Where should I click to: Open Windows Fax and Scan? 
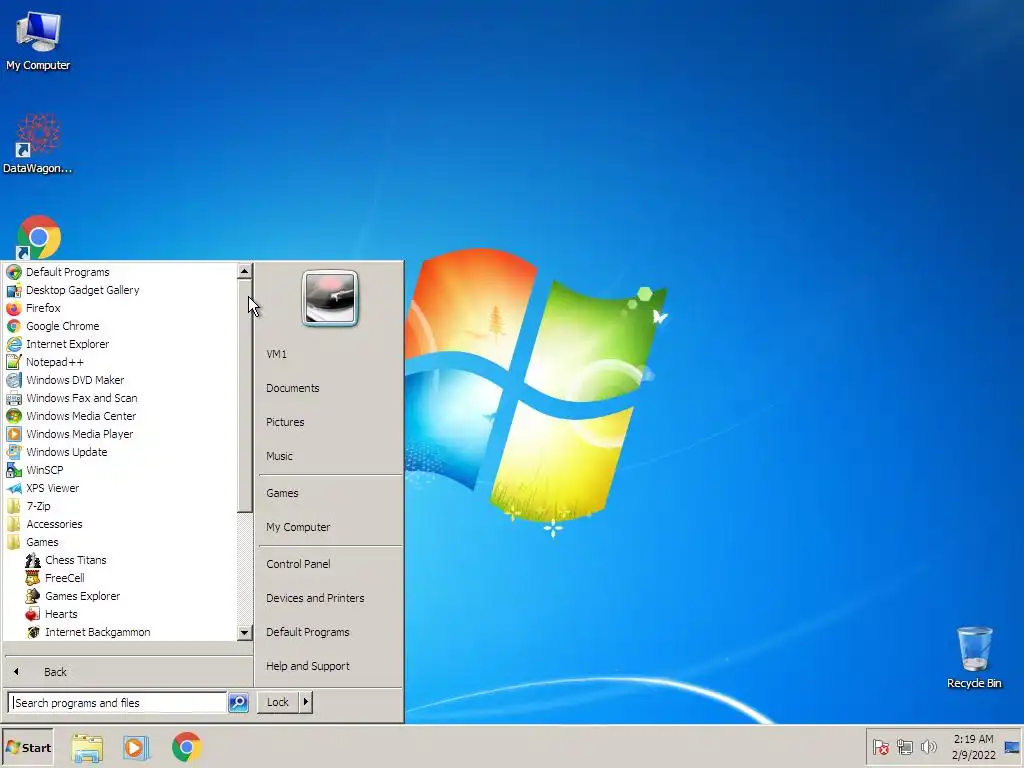click(x=82, y=398)
